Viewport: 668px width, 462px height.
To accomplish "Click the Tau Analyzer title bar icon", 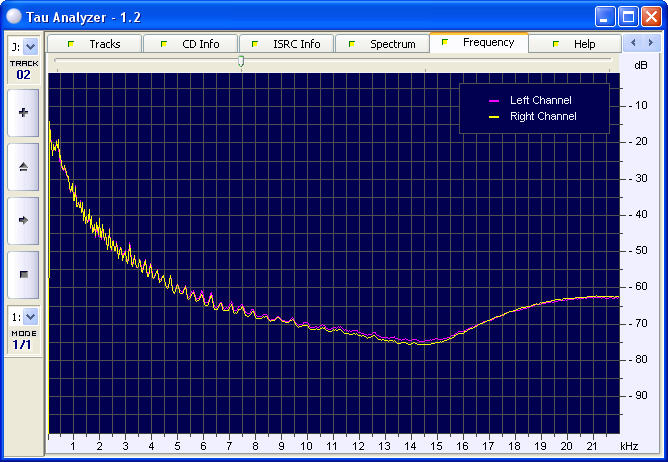I will coord(16,16).
